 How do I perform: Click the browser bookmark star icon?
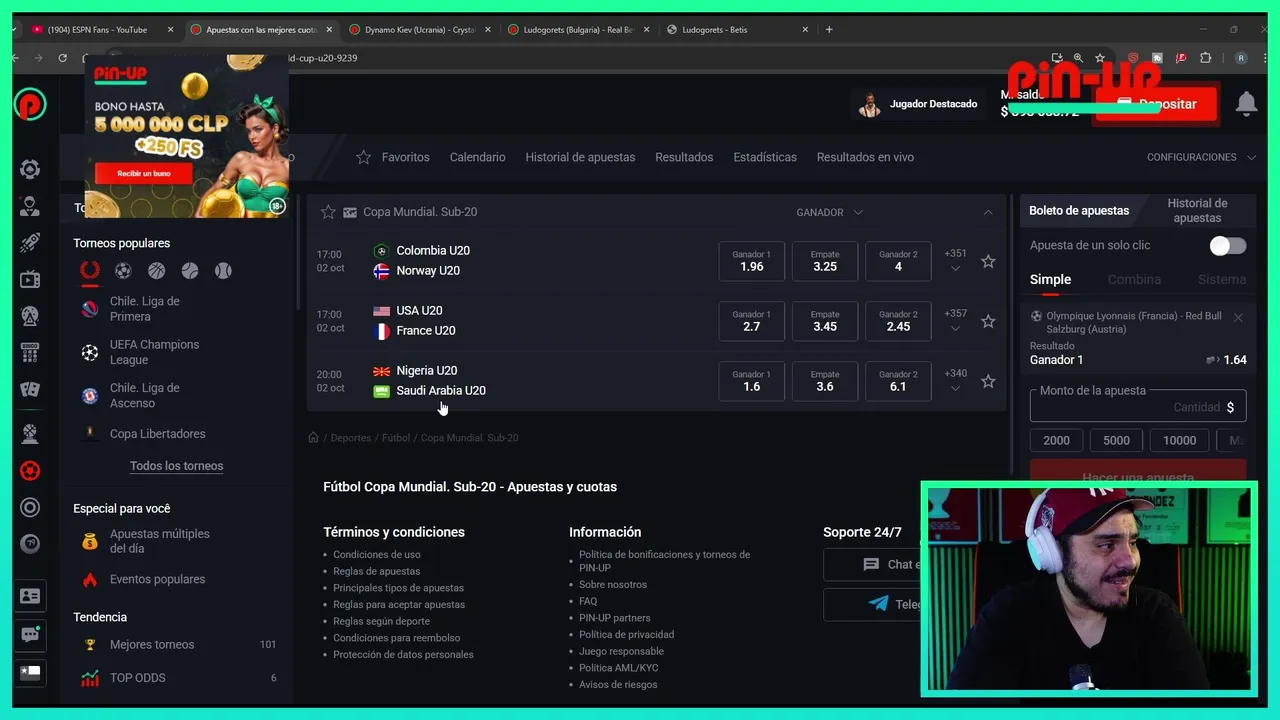coord(1100,58)
